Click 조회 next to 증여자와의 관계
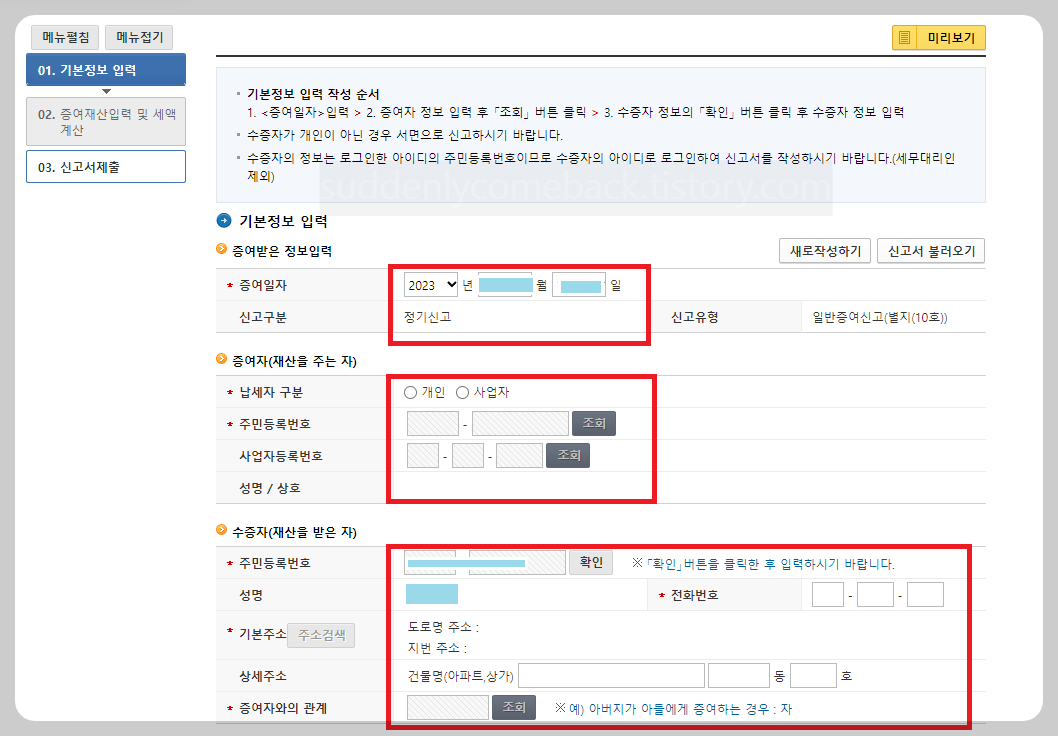Viewport: 1058px width, 736px height. point(513,707)
